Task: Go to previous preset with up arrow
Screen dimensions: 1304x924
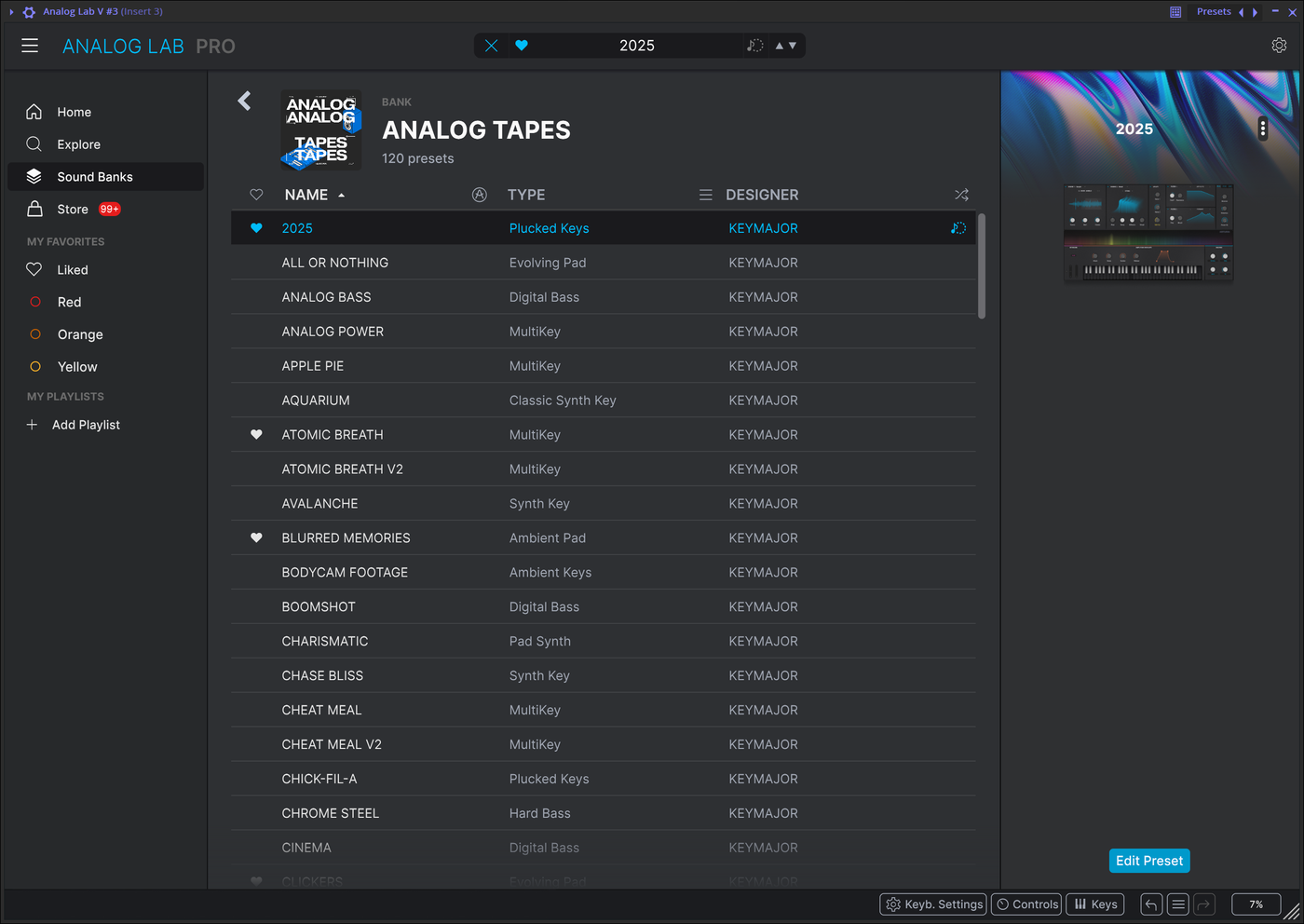Action: pyautogui.click(x=780, y=46)
